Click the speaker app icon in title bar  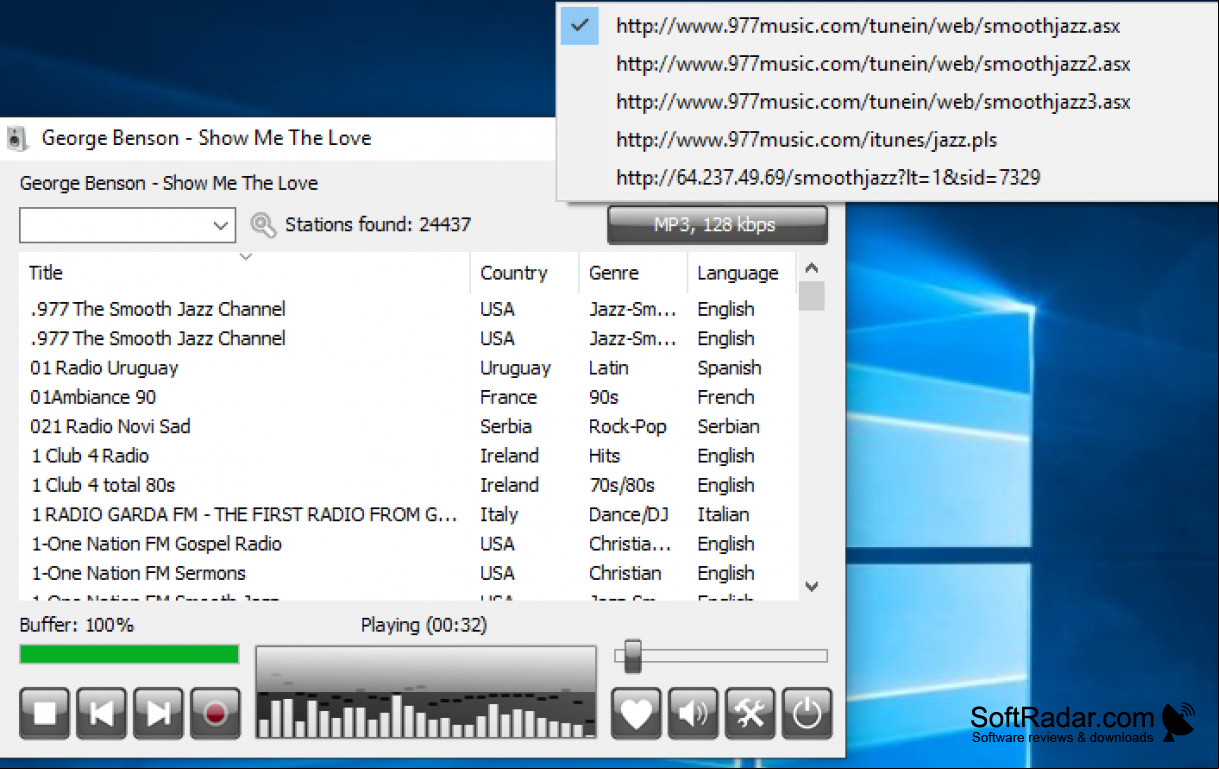pyautogui.click(x=17, y=139)
